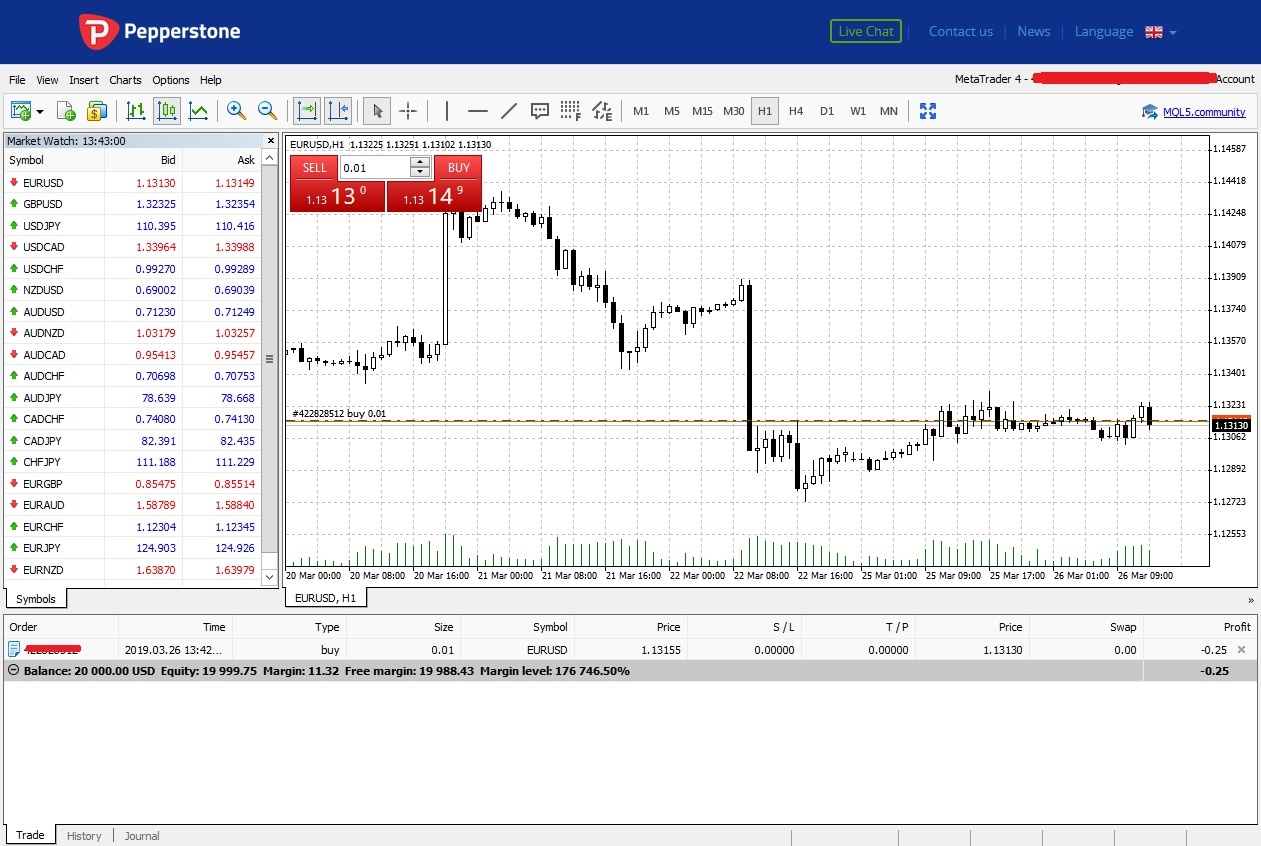The height and width of the screenshot is (846, 1261).
Task: Open the Live Chat
Action: pyautogui.click(x=865, y=31)
